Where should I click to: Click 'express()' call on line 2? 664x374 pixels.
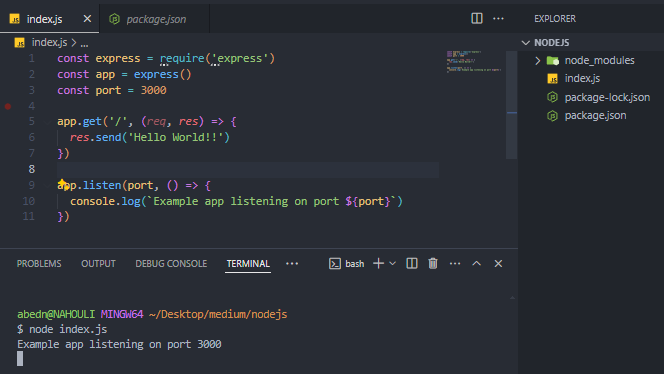tap(163, 75)
